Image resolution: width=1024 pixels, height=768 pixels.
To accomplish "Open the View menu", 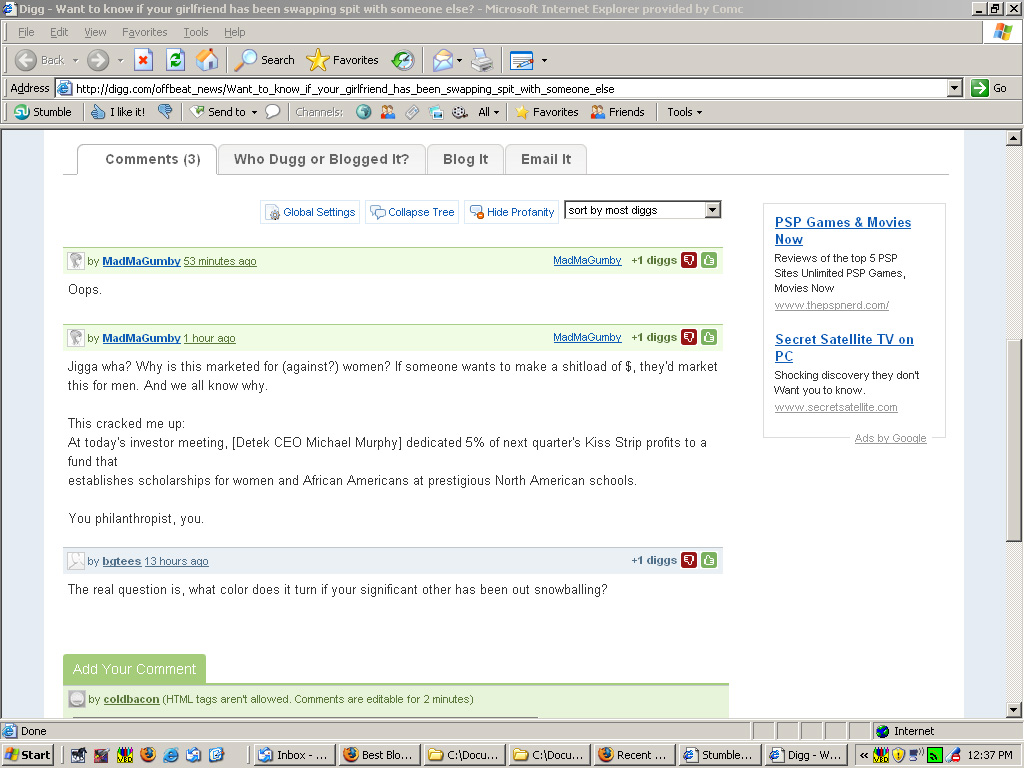I will point(95,32).
